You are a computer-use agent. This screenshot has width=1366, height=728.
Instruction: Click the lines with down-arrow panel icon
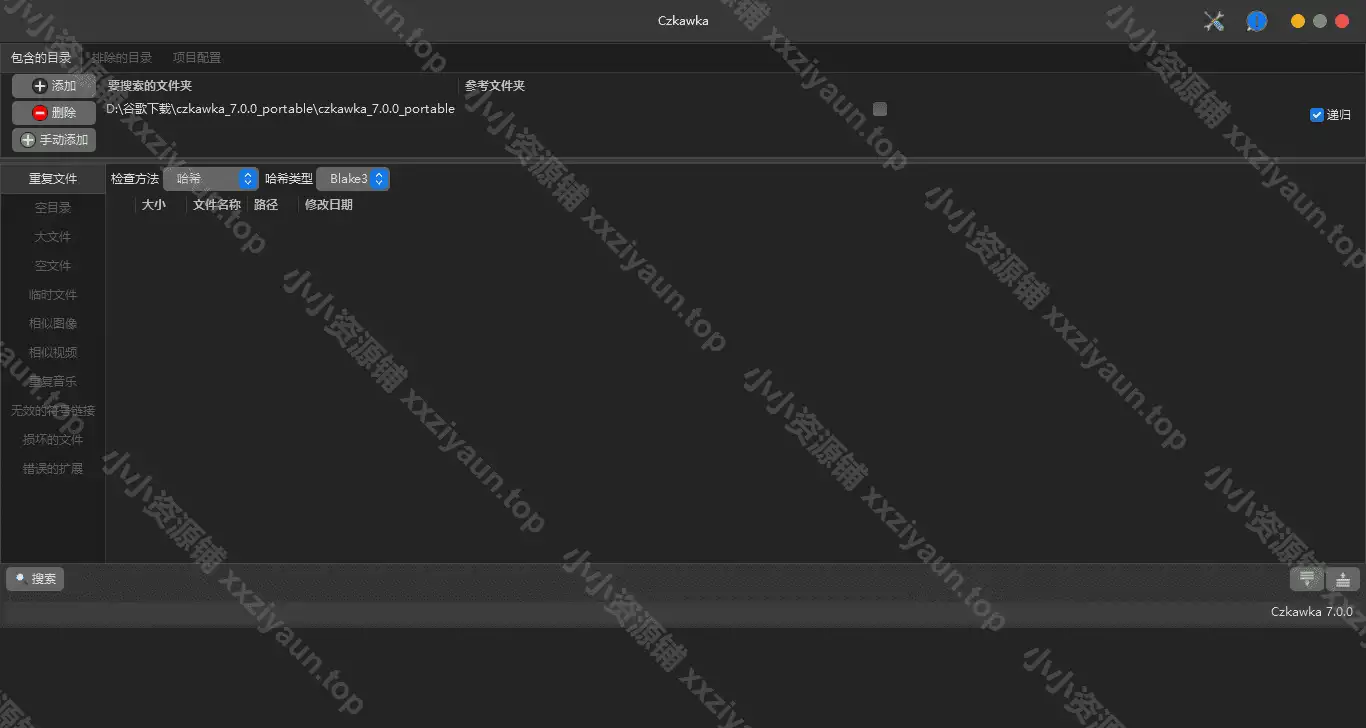click(1306, 578)
